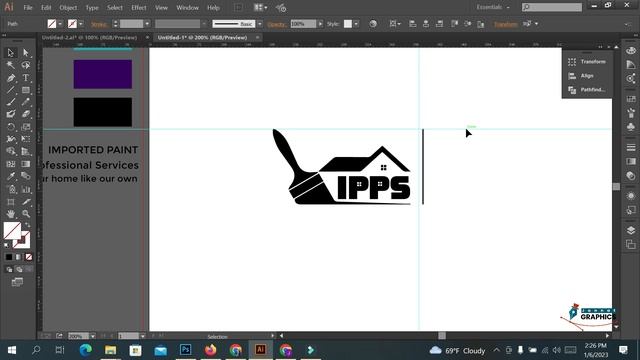Select the Free Transform tool
Image resolution: width=640 pixels, height=360 pixels.
26,139
